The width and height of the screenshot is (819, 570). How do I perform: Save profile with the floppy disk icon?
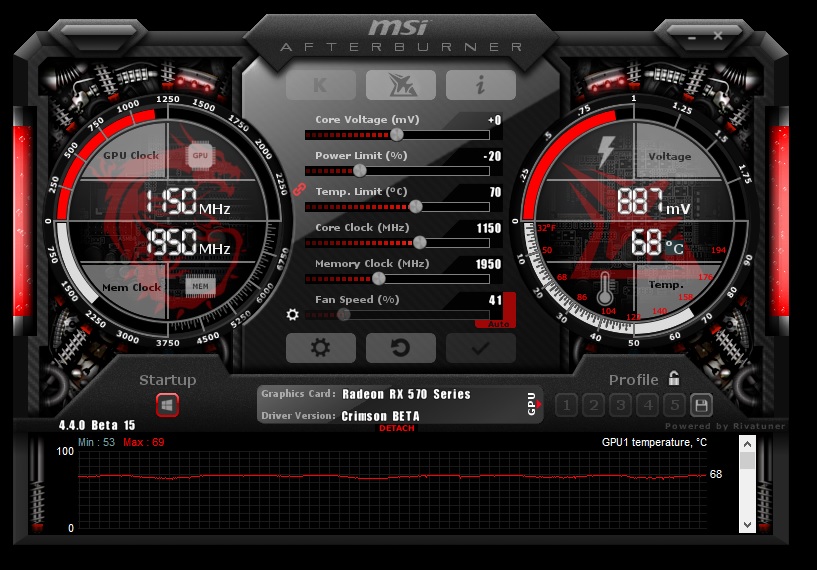point(701,405)
